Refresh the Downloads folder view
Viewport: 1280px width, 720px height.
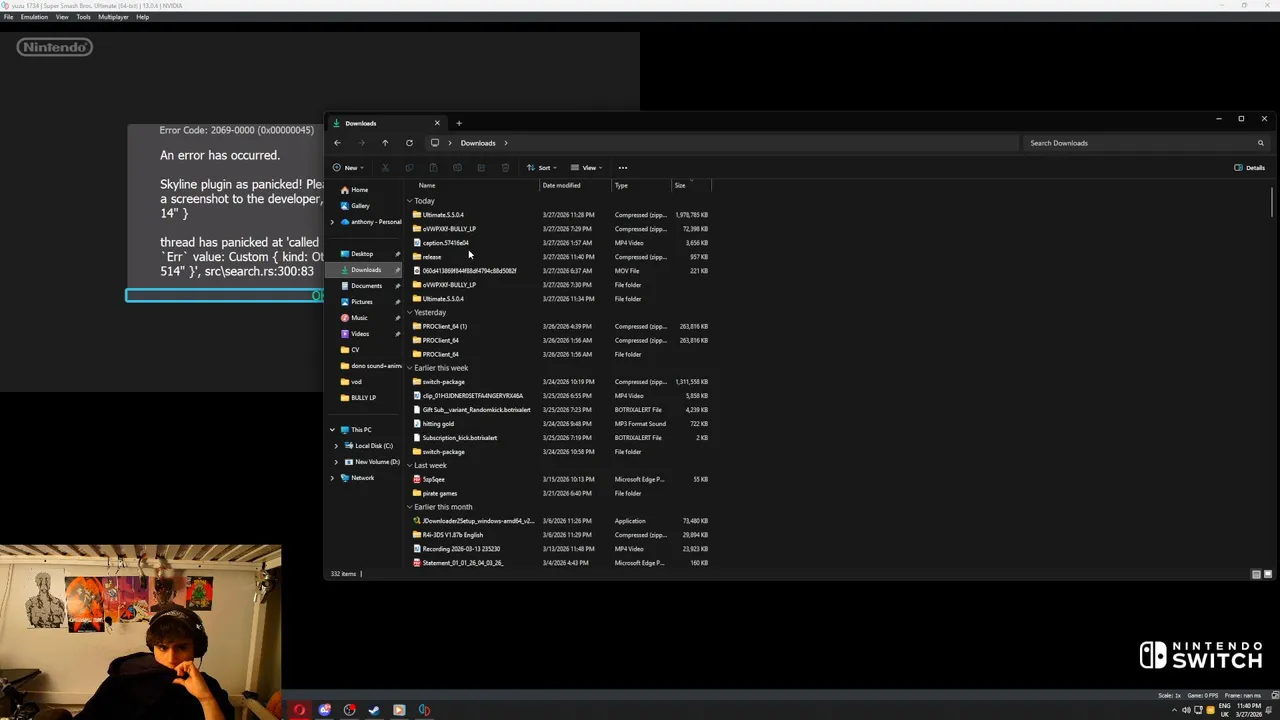pyautogui.click(x=409, y=143)
